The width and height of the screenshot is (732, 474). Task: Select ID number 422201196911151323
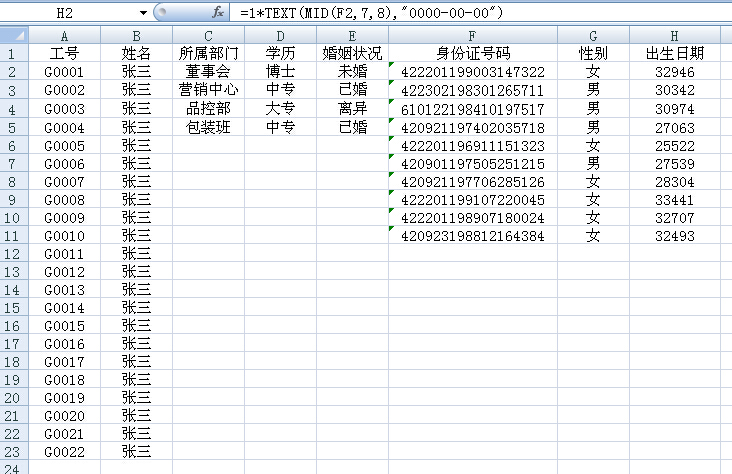click(x=472, y=146)
